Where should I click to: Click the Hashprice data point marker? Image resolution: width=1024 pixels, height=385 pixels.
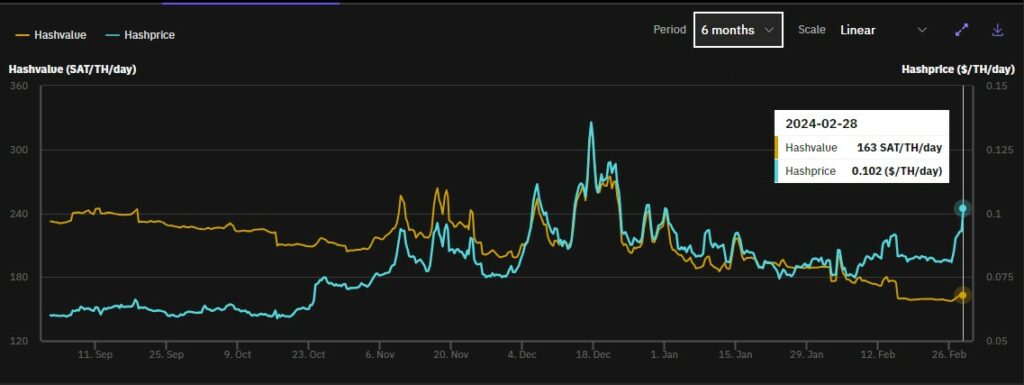point(962,209)
